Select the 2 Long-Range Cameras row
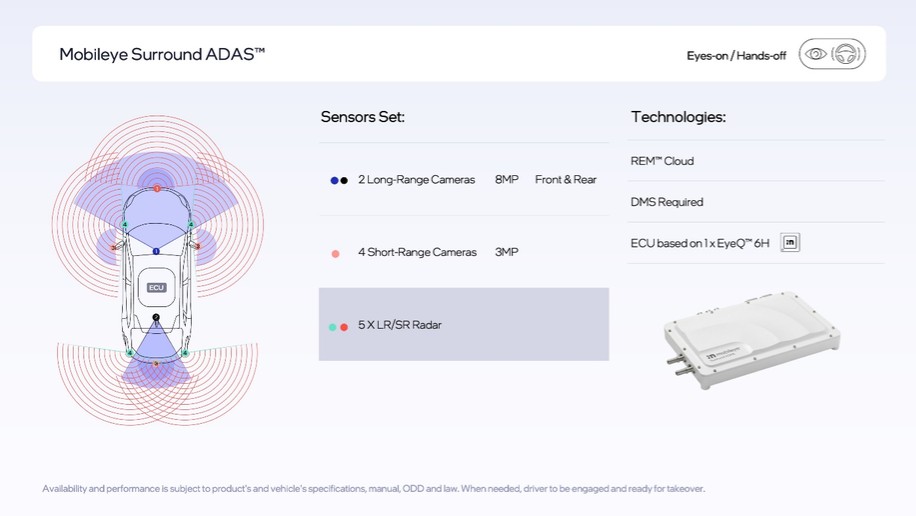The image size is (916, 516). (x=463, y=180)
